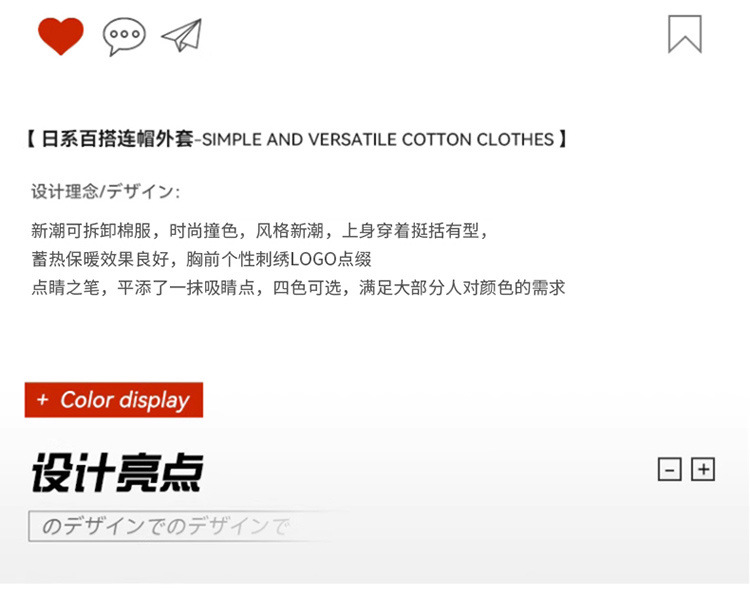Click the minus box icon
750x604 pixels.
670,469
